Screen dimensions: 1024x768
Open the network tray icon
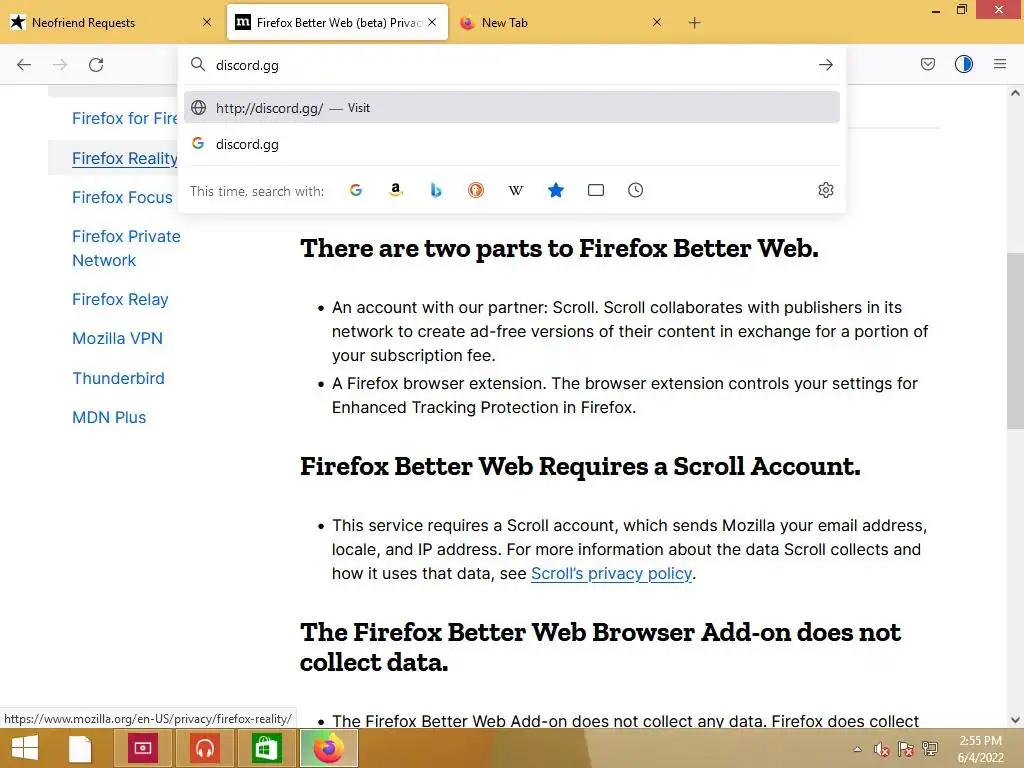point(930,749)
